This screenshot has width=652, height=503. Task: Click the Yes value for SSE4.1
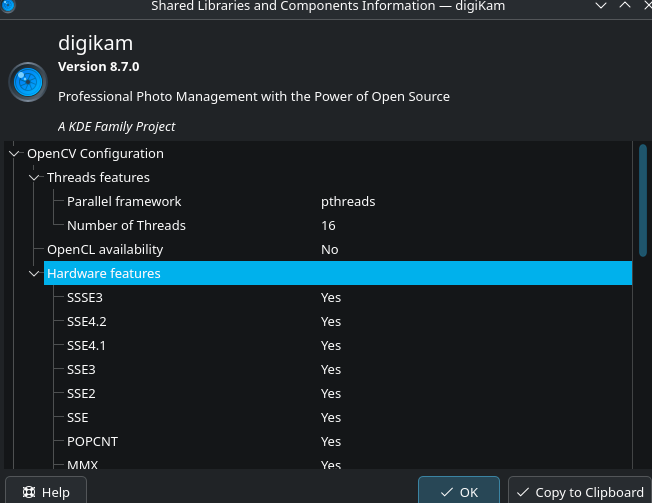coord(331,346)
